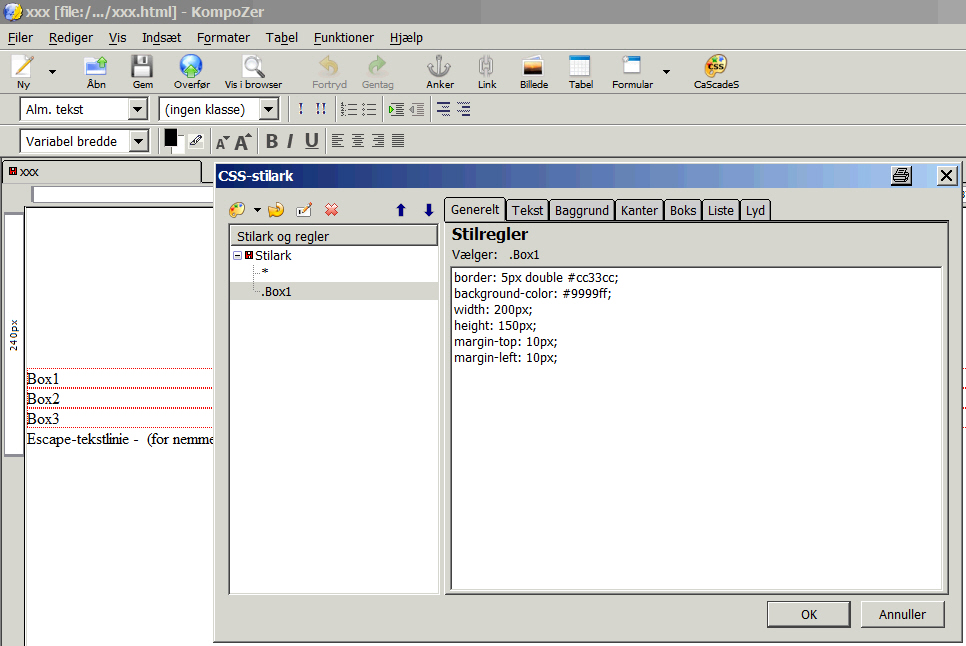Switch to the Baggrund tab

(x=581, y=210)
